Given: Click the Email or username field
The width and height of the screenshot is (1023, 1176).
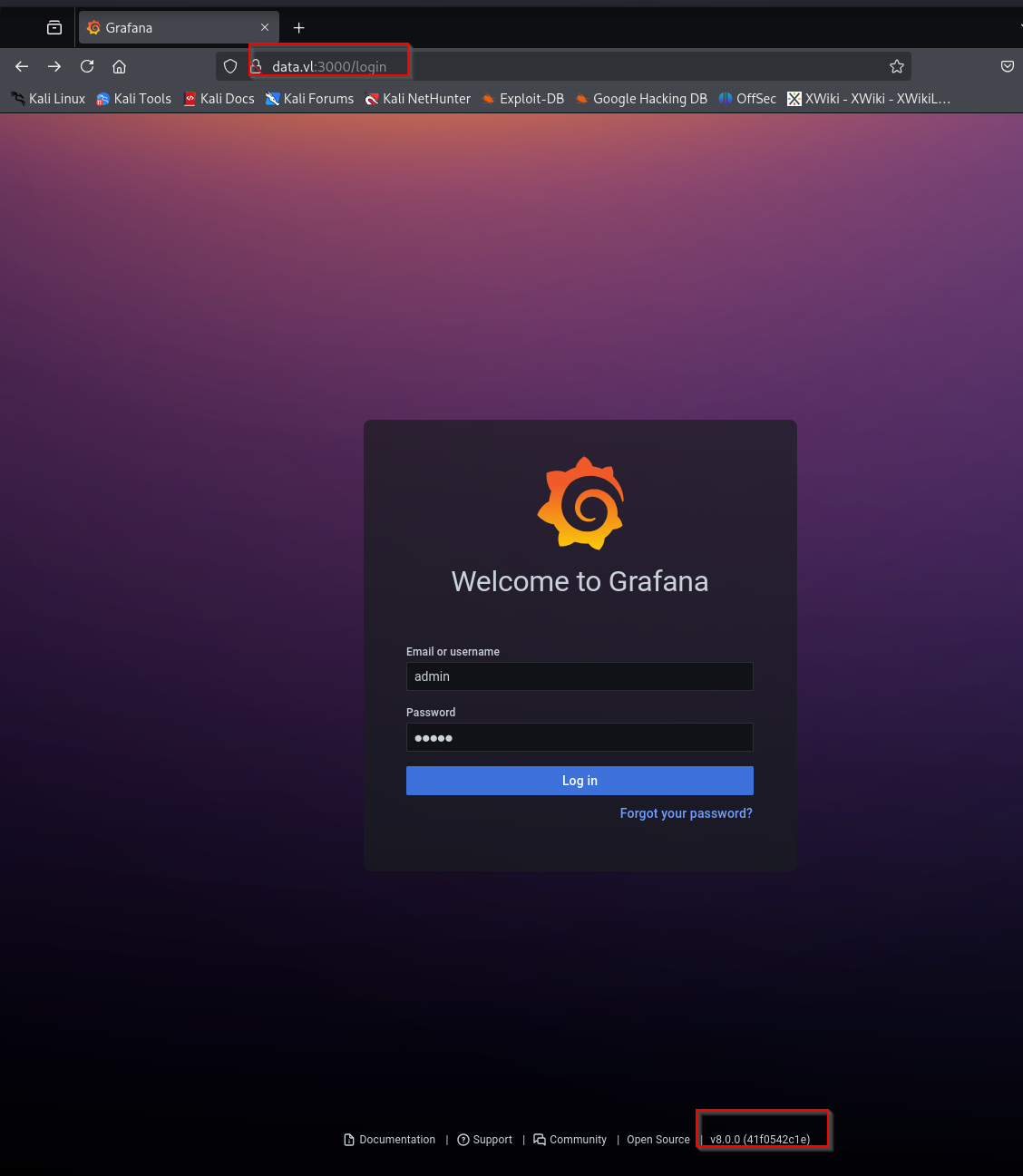Looking at the screenshot, I should click(x=580, y=676).
